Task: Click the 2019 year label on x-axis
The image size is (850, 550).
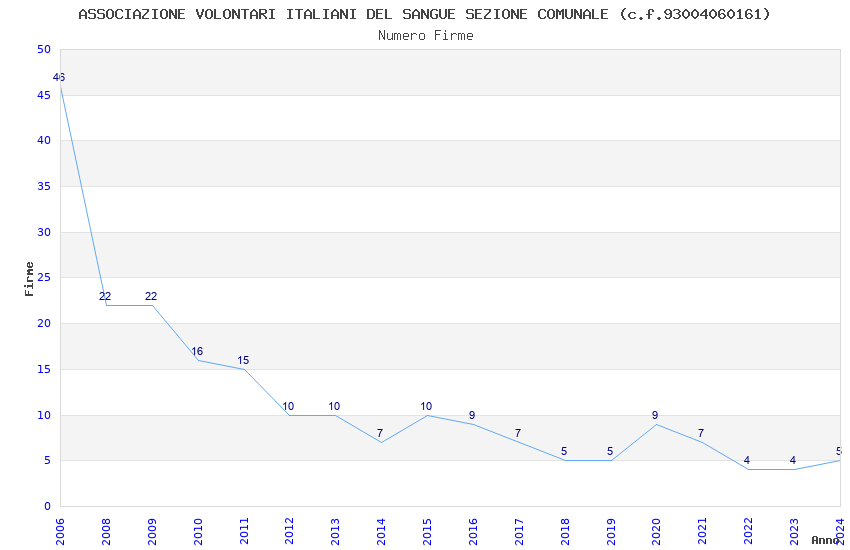Action: [611, 531]
